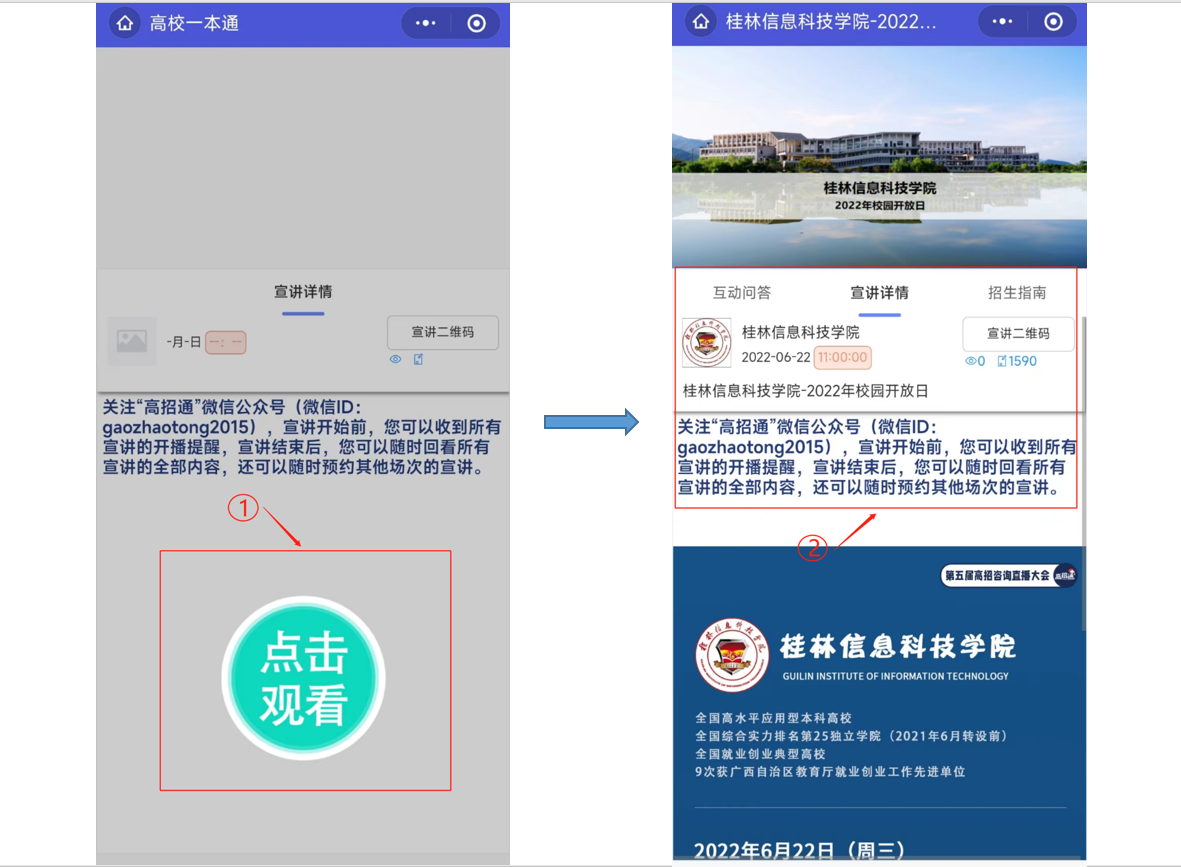This screenshot has height=867, width=1181.
Task: Open the three-dots menu in the right phone header
Action: (1002, 22)
